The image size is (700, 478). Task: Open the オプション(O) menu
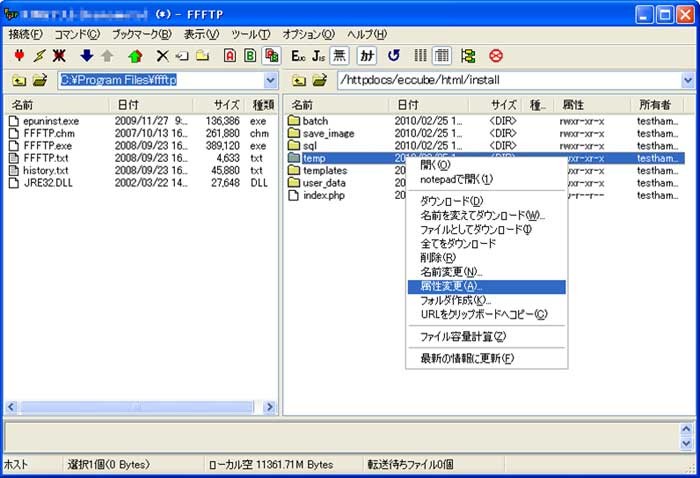[308, 34]
